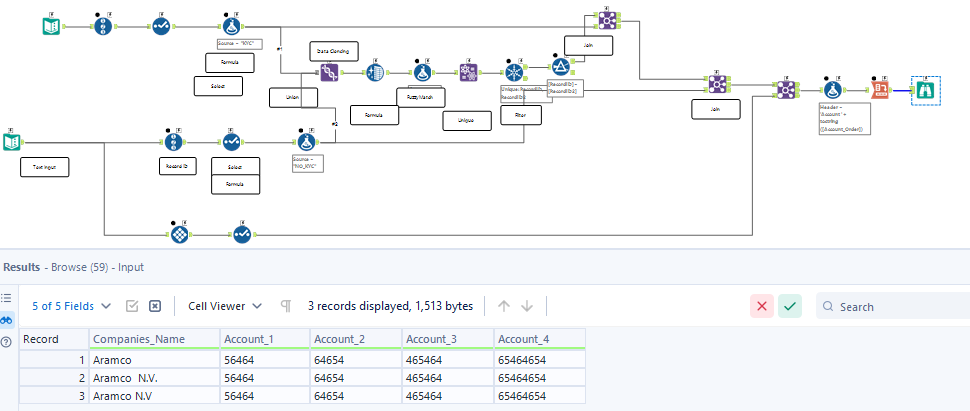Click the 'Fuzzy Match' comment box
The width and height of the screenshot is (970, 411).
(421, 96)
